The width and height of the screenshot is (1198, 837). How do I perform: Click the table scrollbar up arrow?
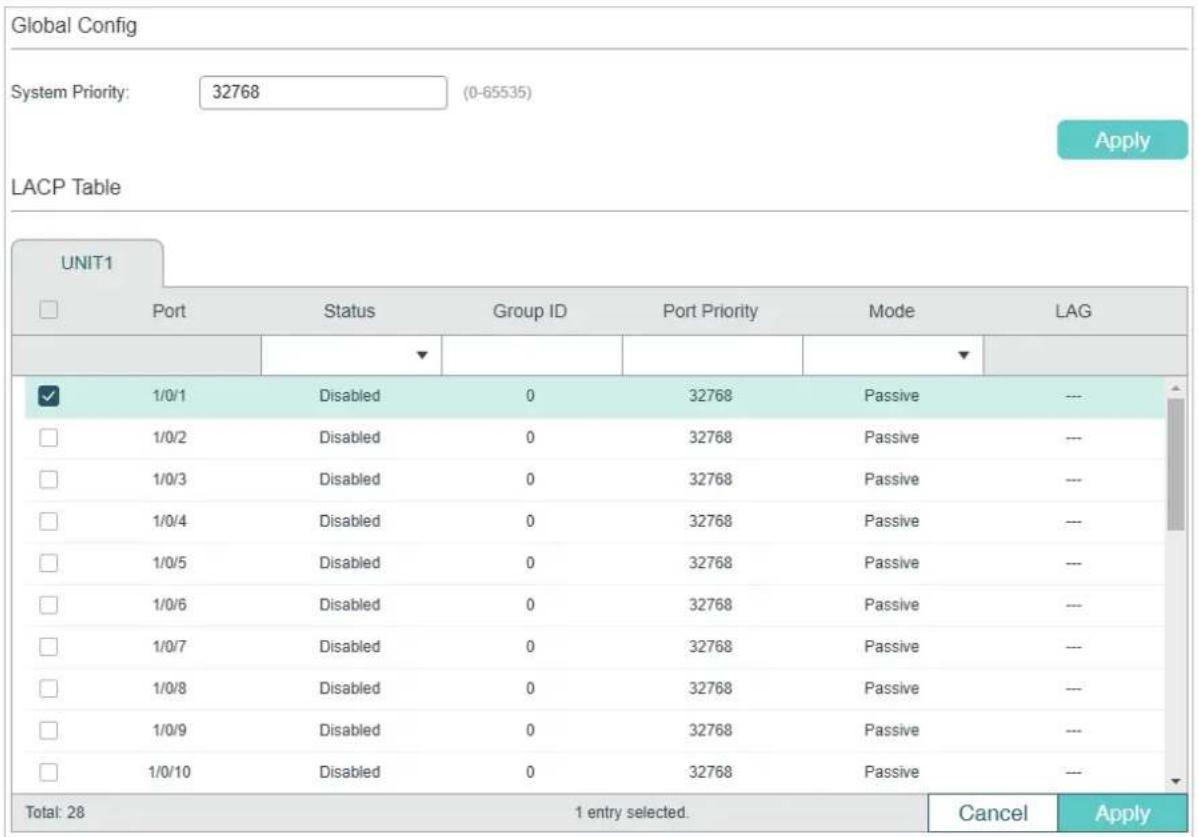click(x=1176, y=389)
